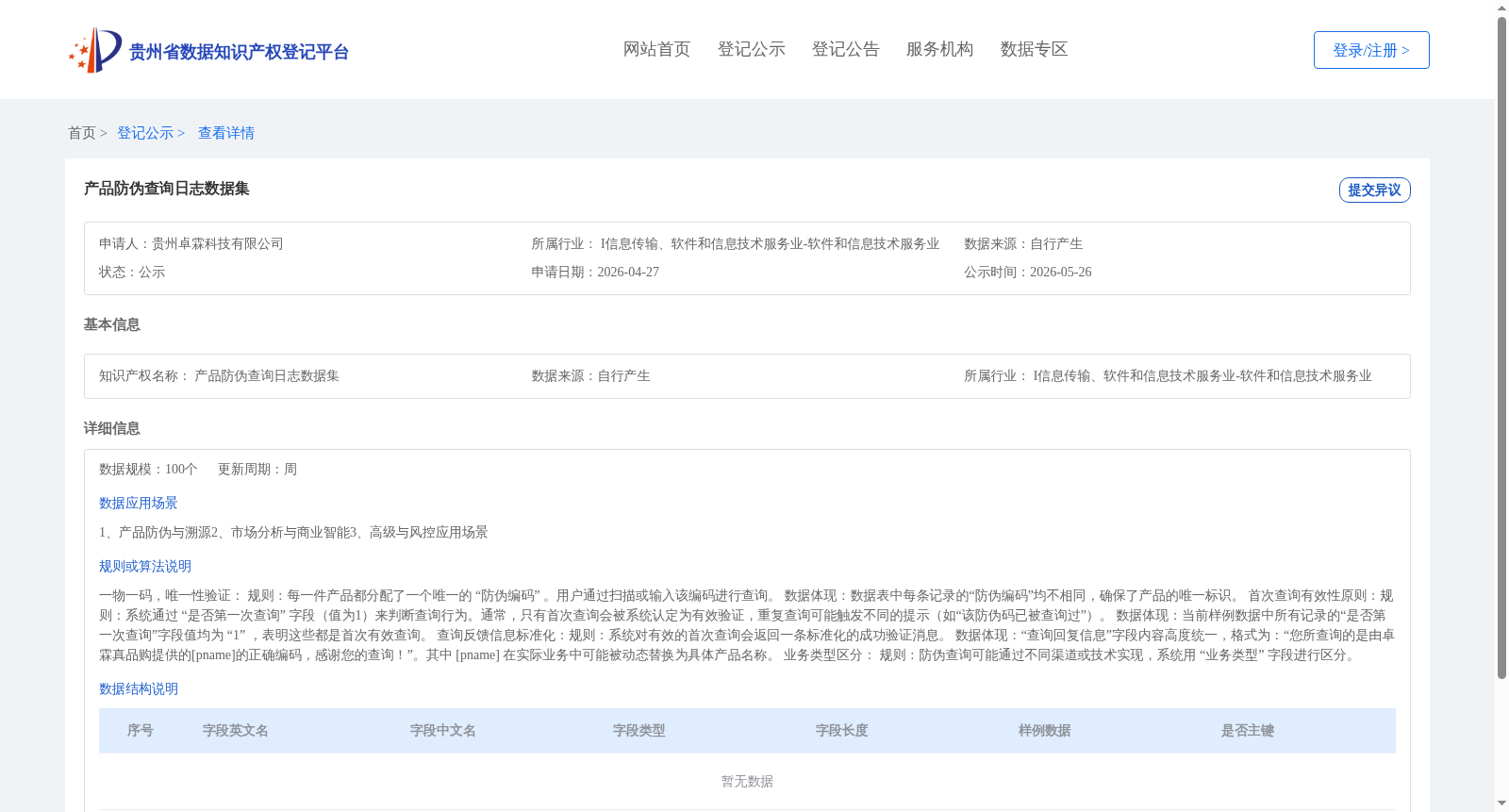Click 数据来源：自行产生 in top info box

pyautogui.click(x=1023, y=243)
